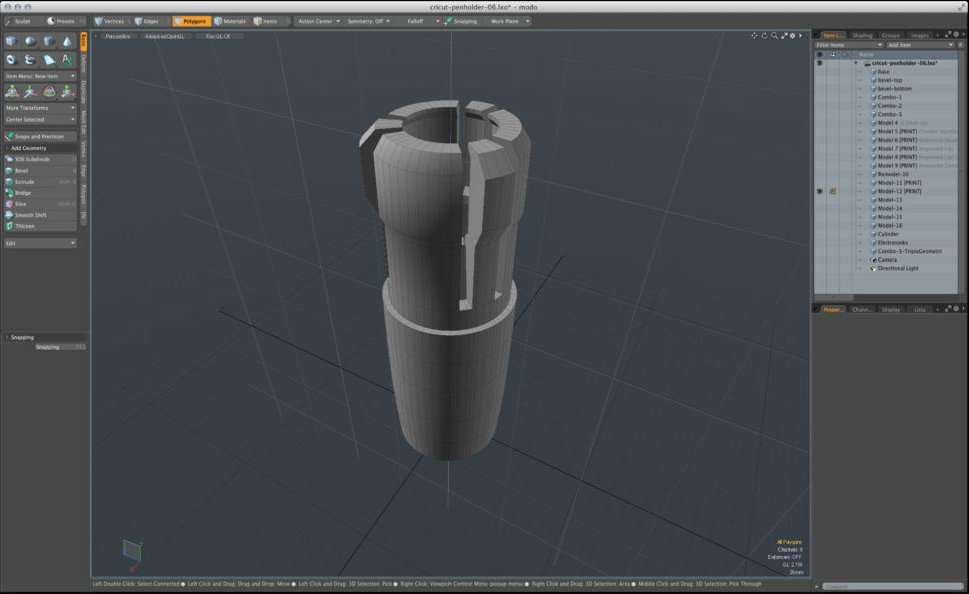Viewport: 969px width, 594px height.
Task: Open Center Selected dropdown
Action: pos(40,119)
